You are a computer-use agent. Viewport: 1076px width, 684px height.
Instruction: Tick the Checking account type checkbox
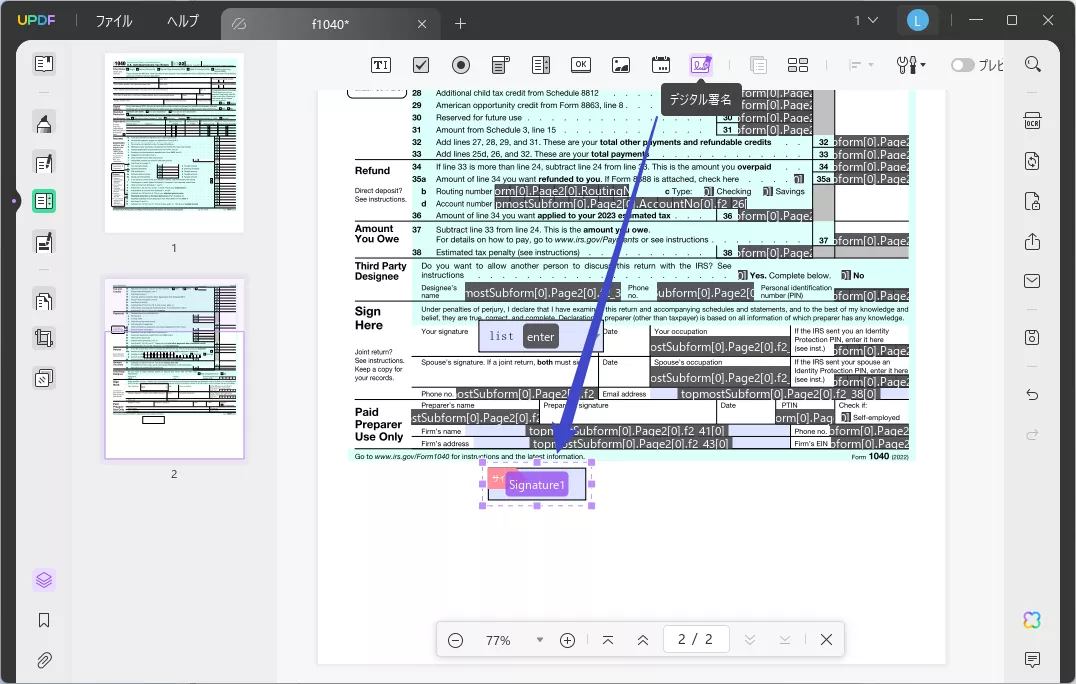(709, 191)
